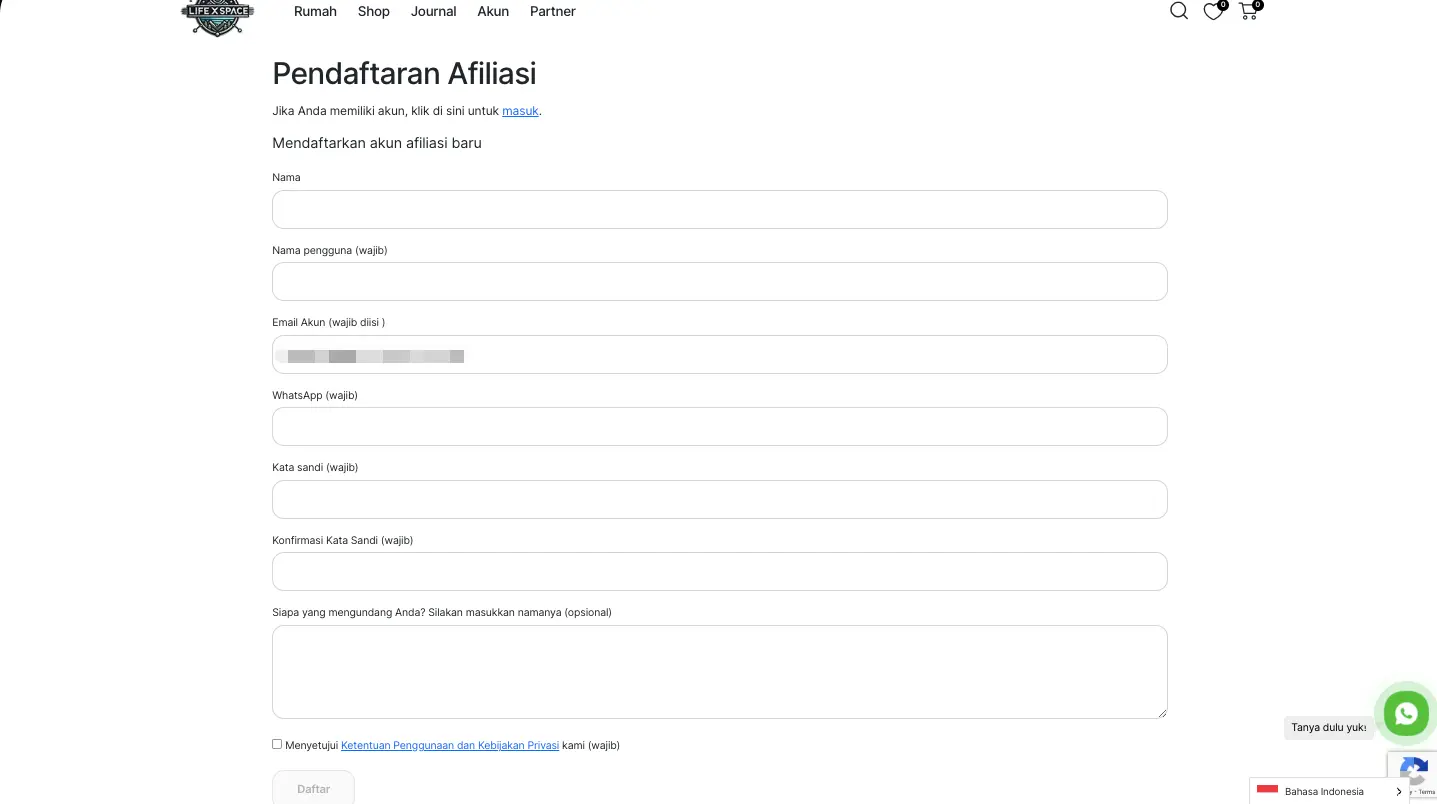
Task: Open the green WhatsApp chat bubble
Action: click(1406, 713)
